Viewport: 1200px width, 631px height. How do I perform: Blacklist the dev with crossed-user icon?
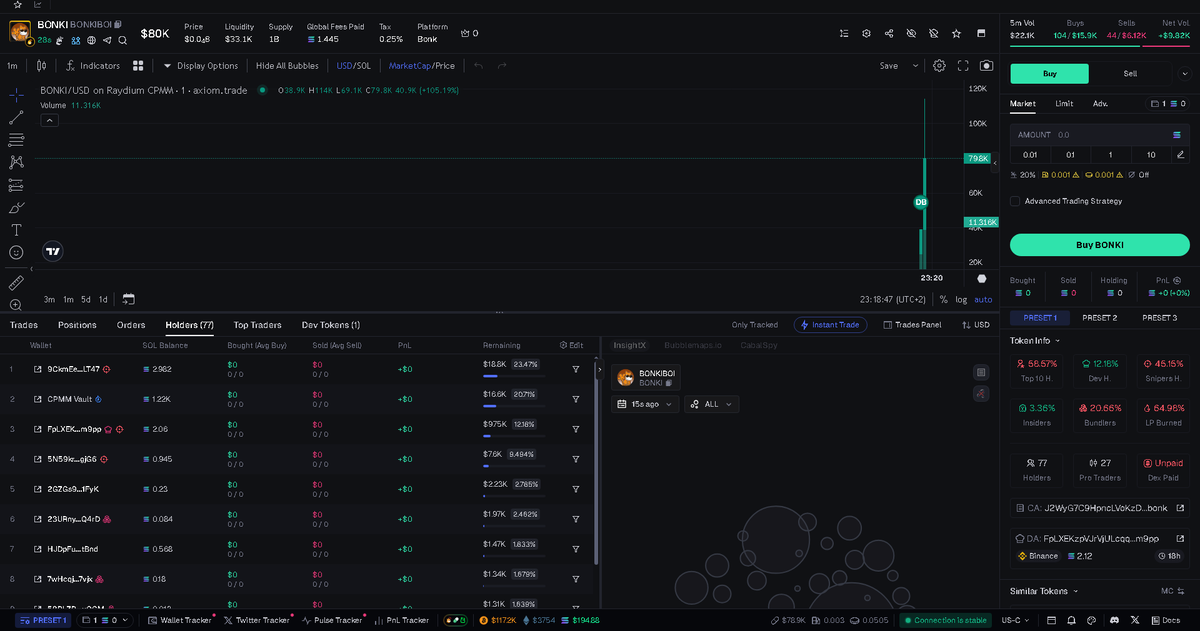(x=933, y=33)
